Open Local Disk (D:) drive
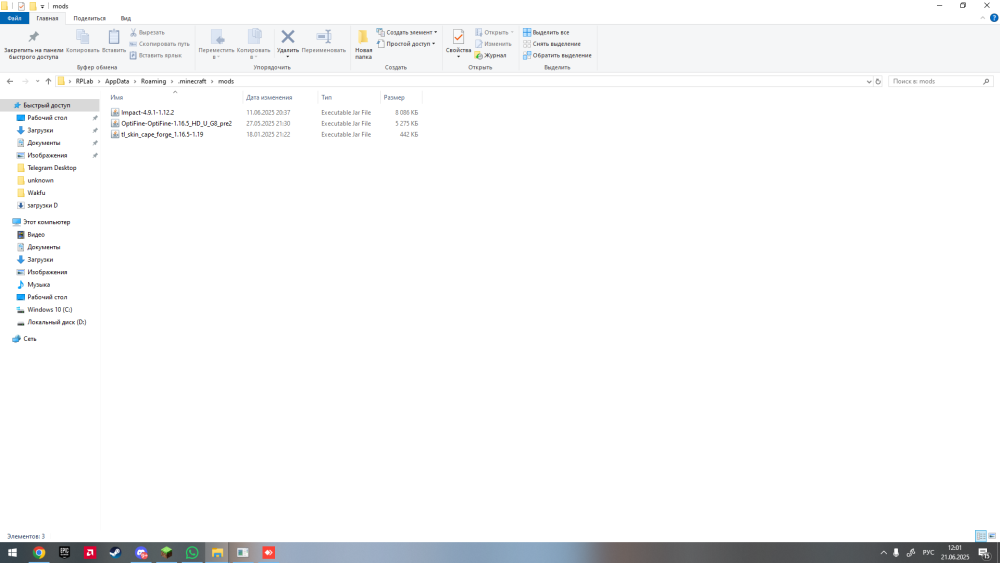The height and width of the screenshot is (563, 1000). point(56,322)
